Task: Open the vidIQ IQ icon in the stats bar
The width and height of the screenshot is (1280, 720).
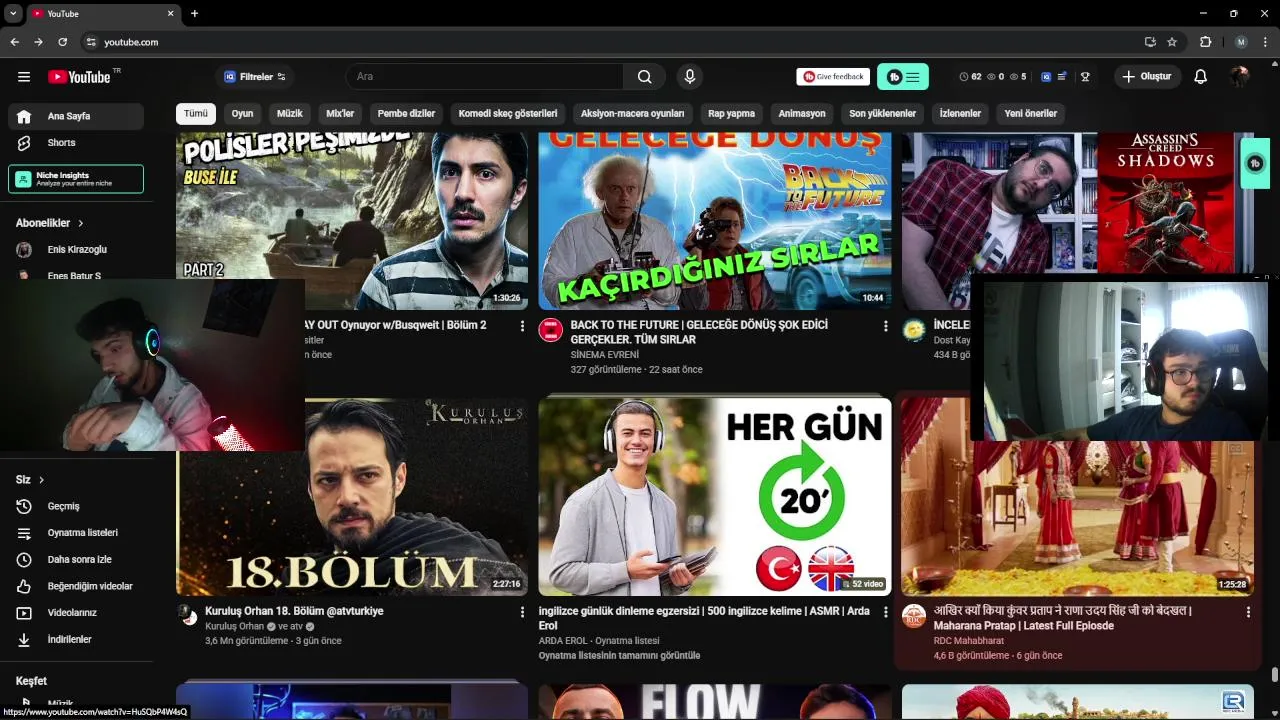Action: pyautogui.click(x=1046, y=77)
